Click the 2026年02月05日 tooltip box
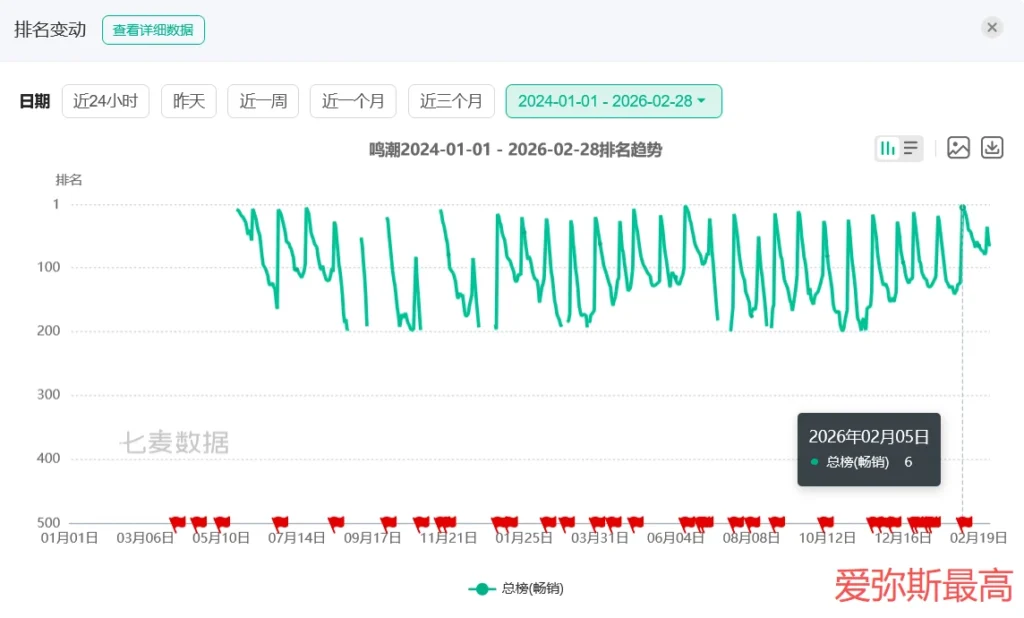The image size is (1024, 618). (x=868, y=449)
